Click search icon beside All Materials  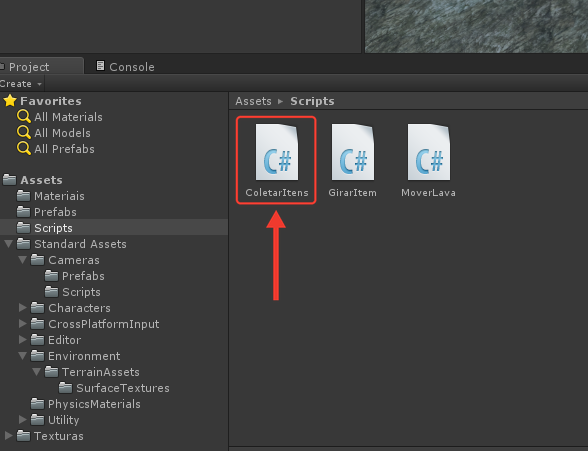pyautogui.click(x=24, y=117)
